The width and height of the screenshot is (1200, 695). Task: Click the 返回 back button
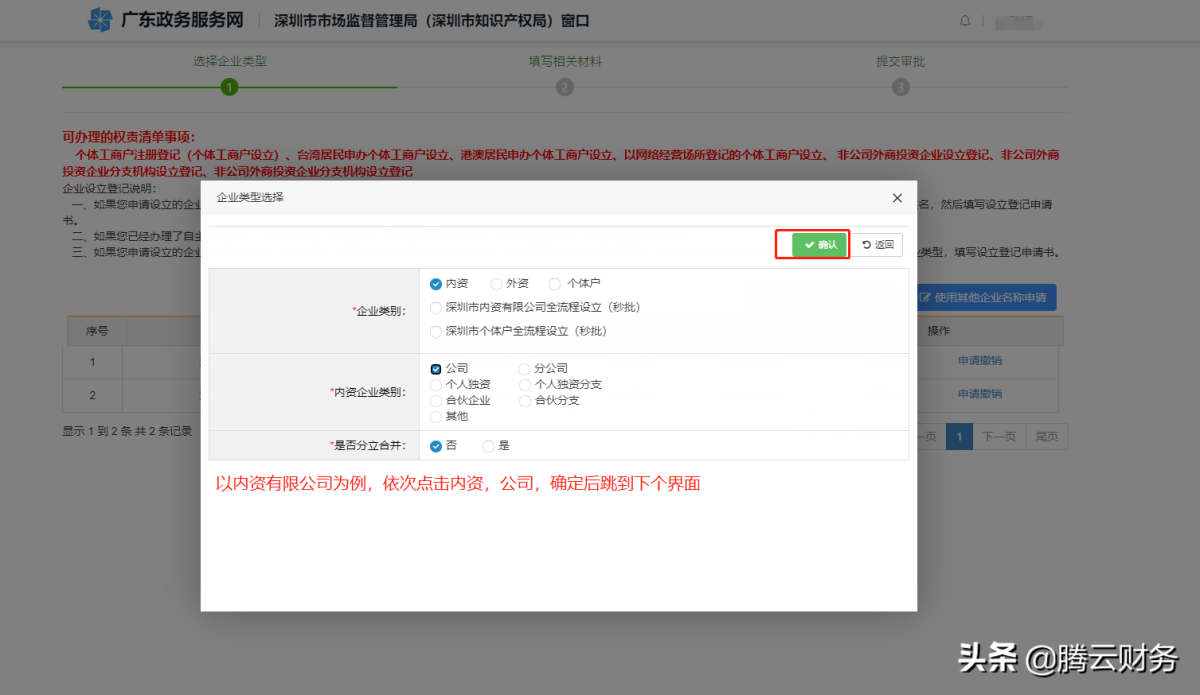tap(877, 245)
